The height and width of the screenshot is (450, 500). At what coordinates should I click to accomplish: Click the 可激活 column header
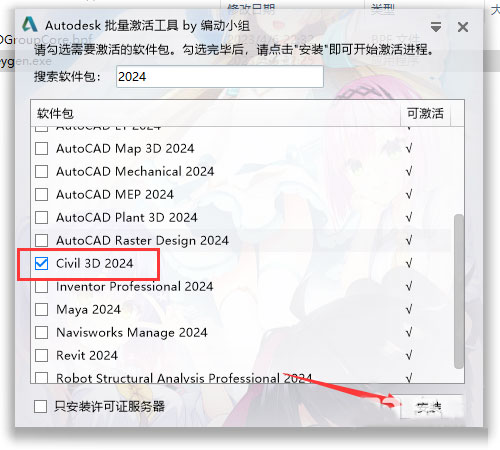coord(425,113)
